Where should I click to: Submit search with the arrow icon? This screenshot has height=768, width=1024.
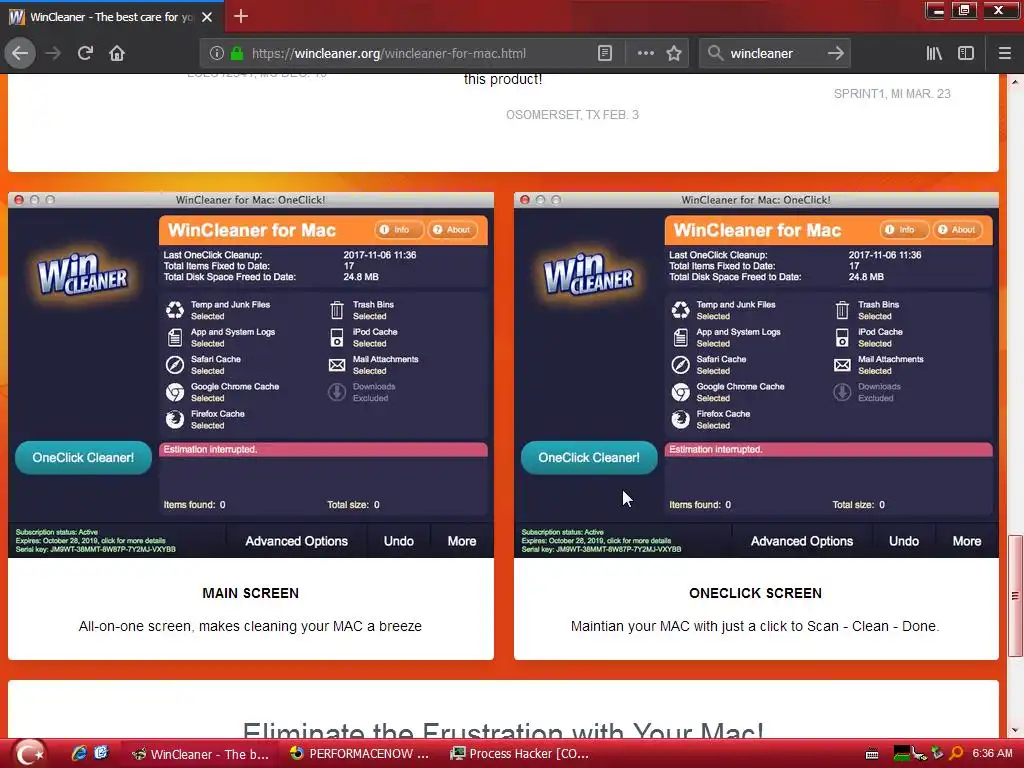[835, 53]
